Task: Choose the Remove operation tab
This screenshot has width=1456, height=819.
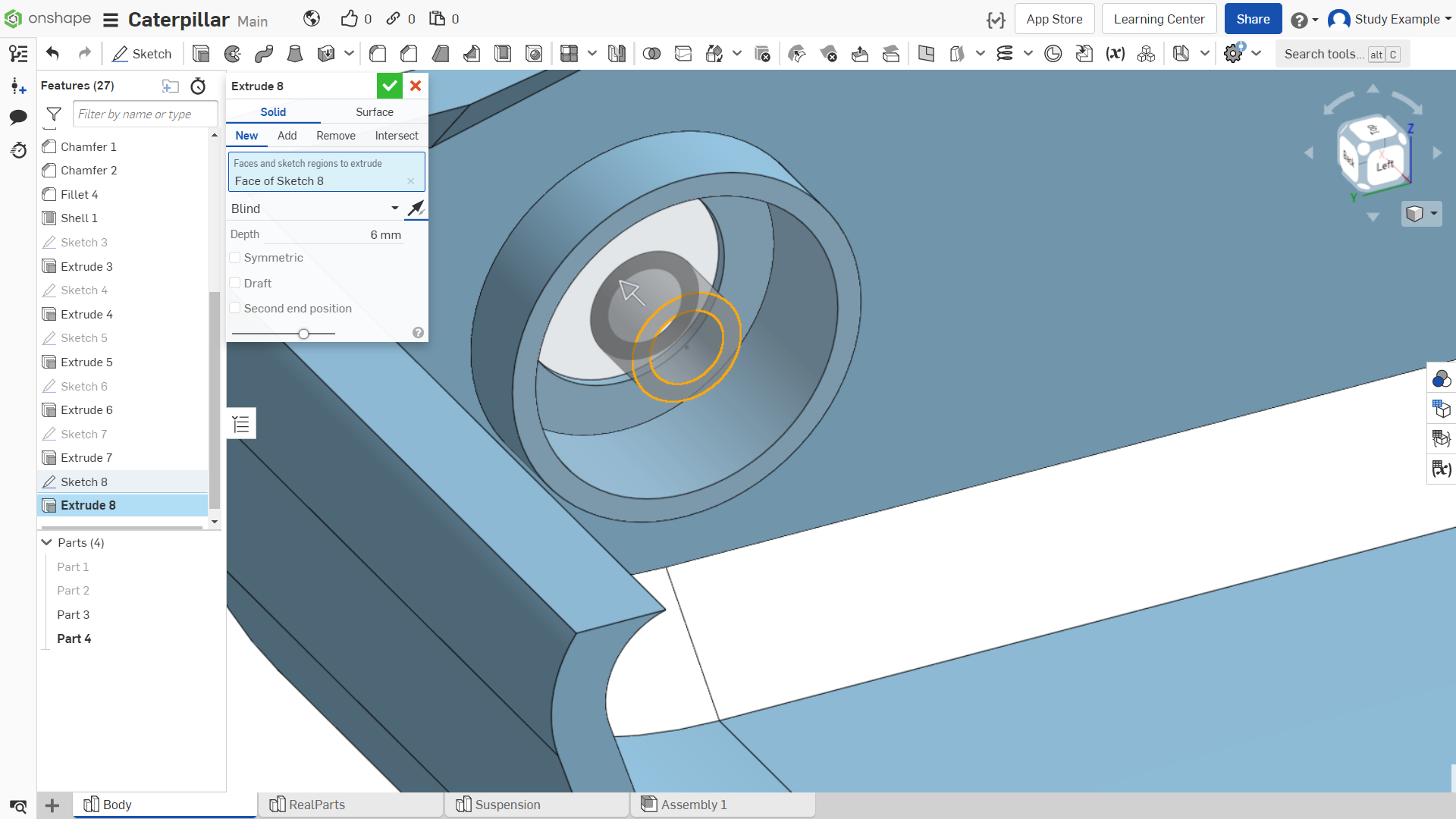Action: pos(336,136)
